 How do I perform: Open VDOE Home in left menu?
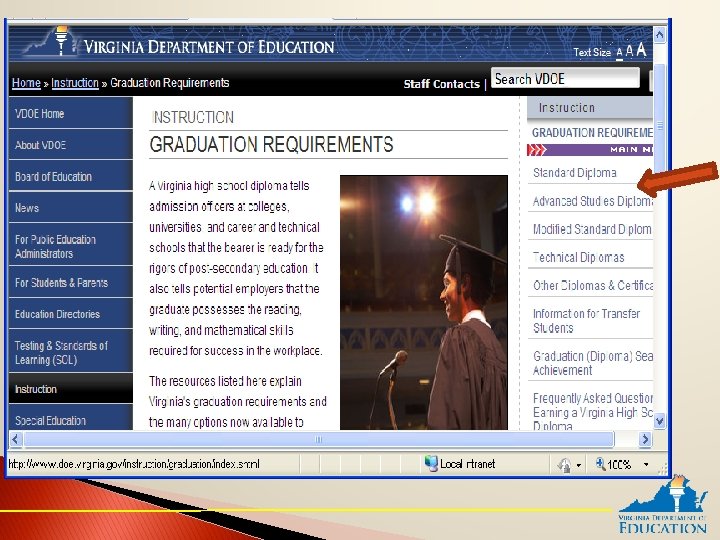pyautogui.click(x=71, y=113)
